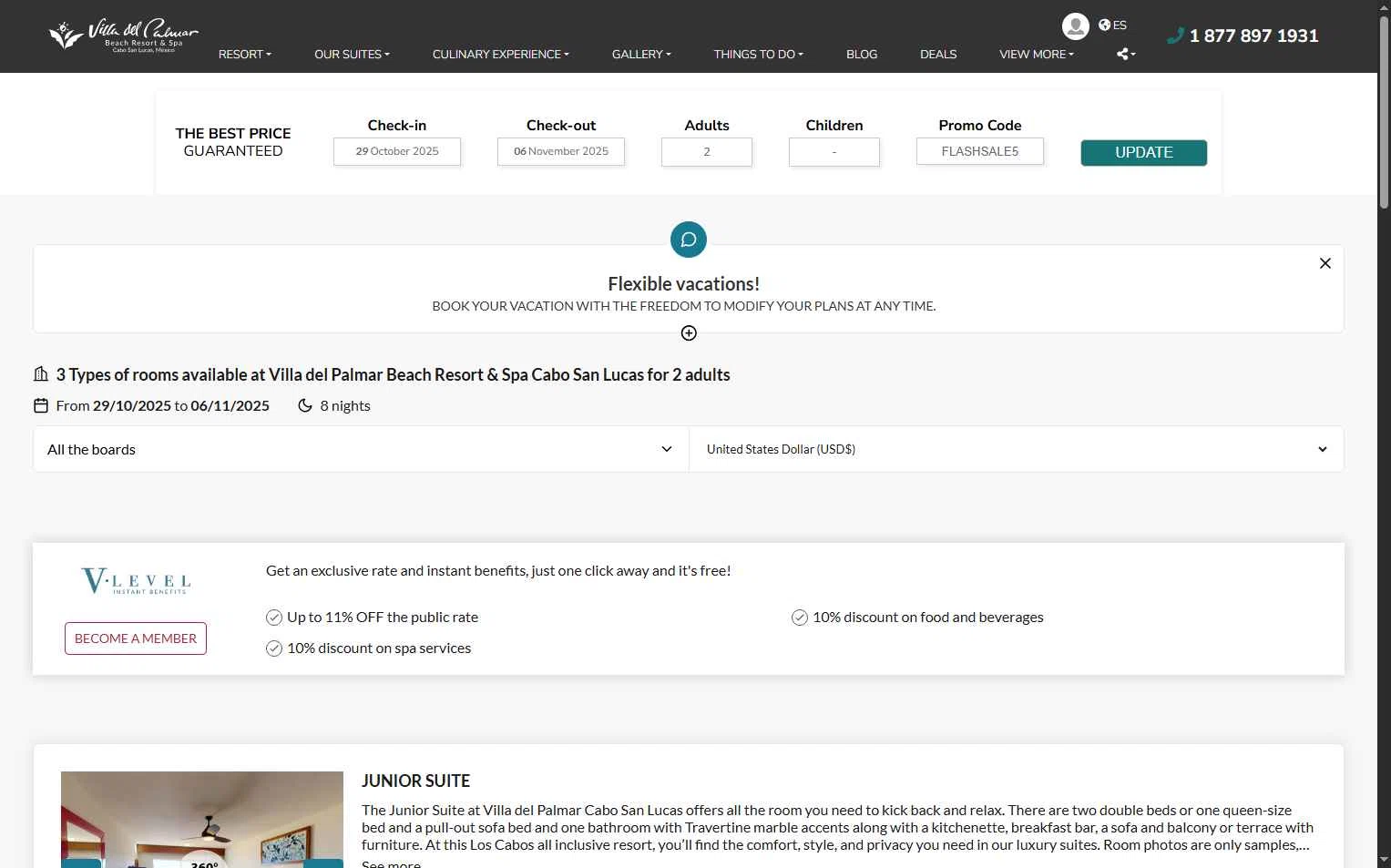This screenshot has height=868, width=1391.
Task: Click the UPDATE button
Action: pyautogui.click(x=1144, y=153)
